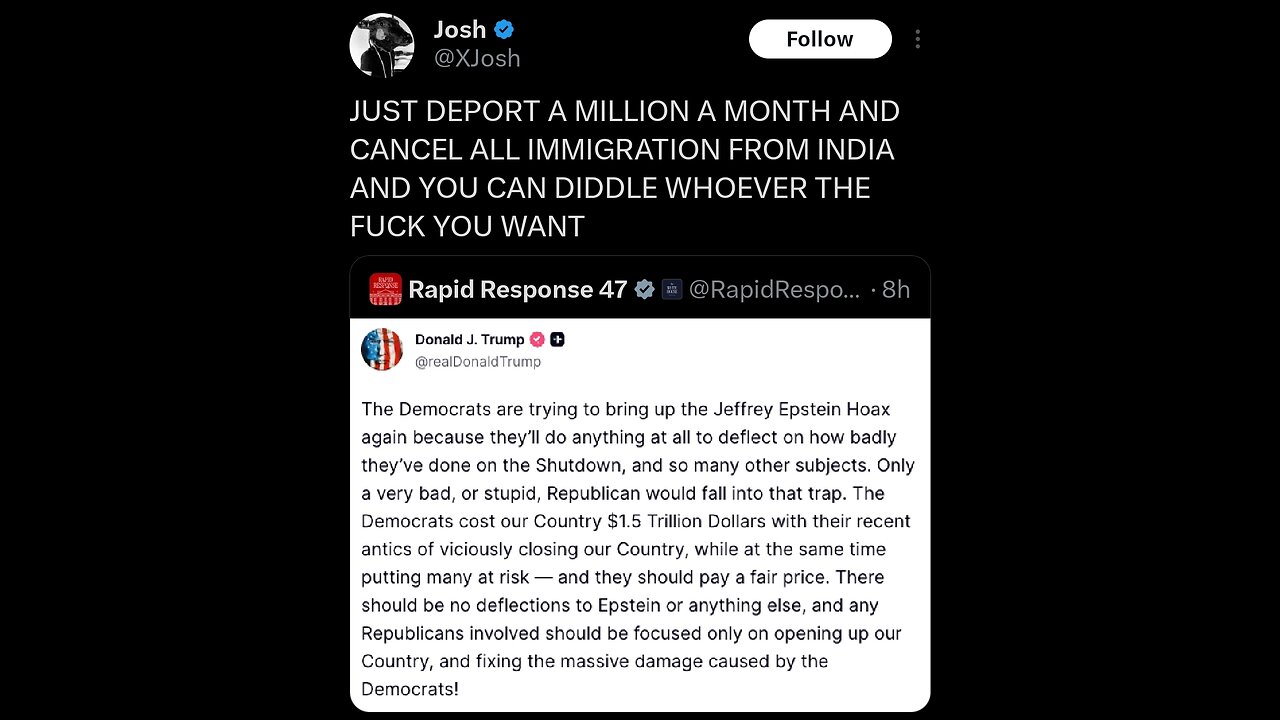Click the Josh display name
The height and width of the screenshot is (720, 1280).
pyautogui.click(x=459, y=30)
